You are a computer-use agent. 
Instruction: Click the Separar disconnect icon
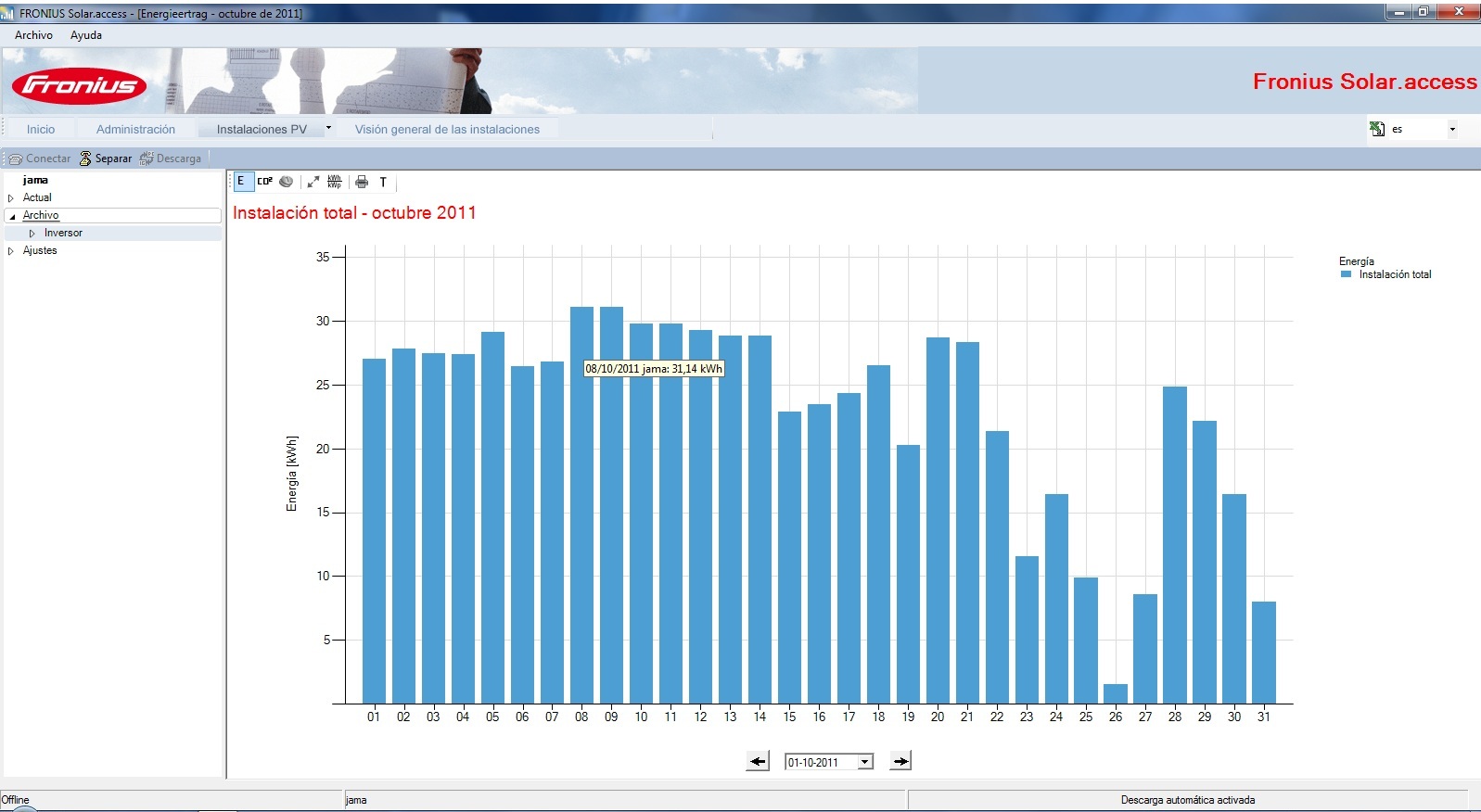point(85,159)
